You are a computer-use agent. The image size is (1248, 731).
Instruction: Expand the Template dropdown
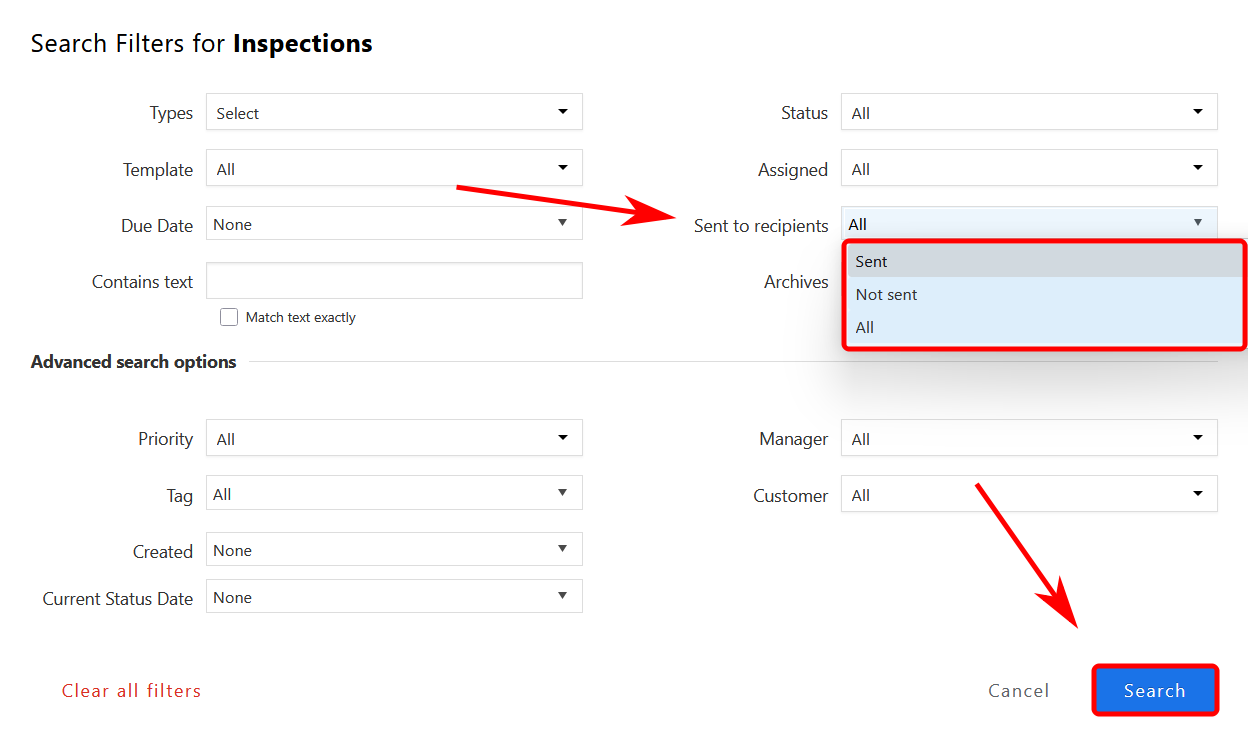(x=394, y=169)
